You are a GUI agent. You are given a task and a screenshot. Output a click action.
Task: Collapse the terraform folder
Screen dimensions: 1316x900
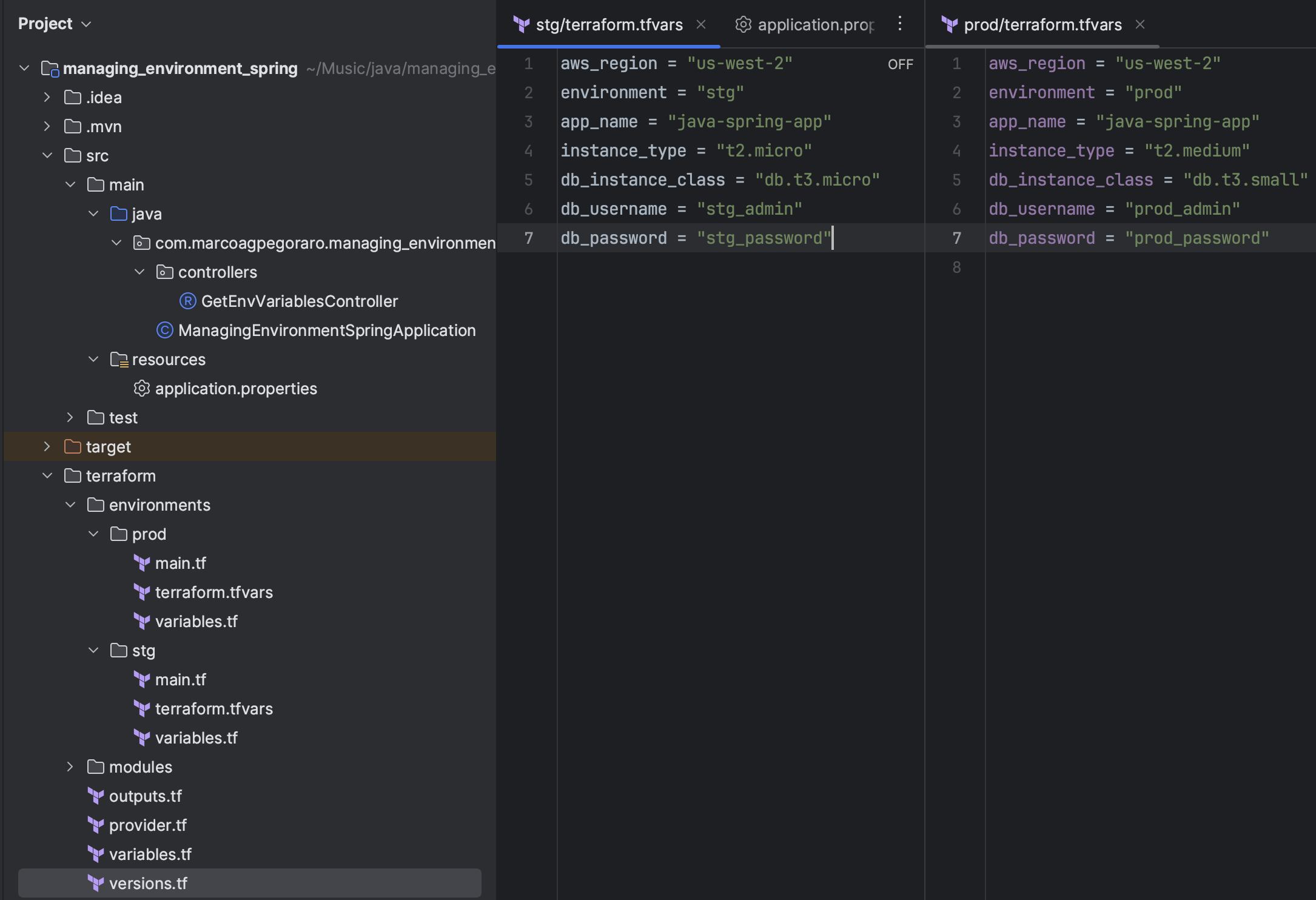[47, 475]
